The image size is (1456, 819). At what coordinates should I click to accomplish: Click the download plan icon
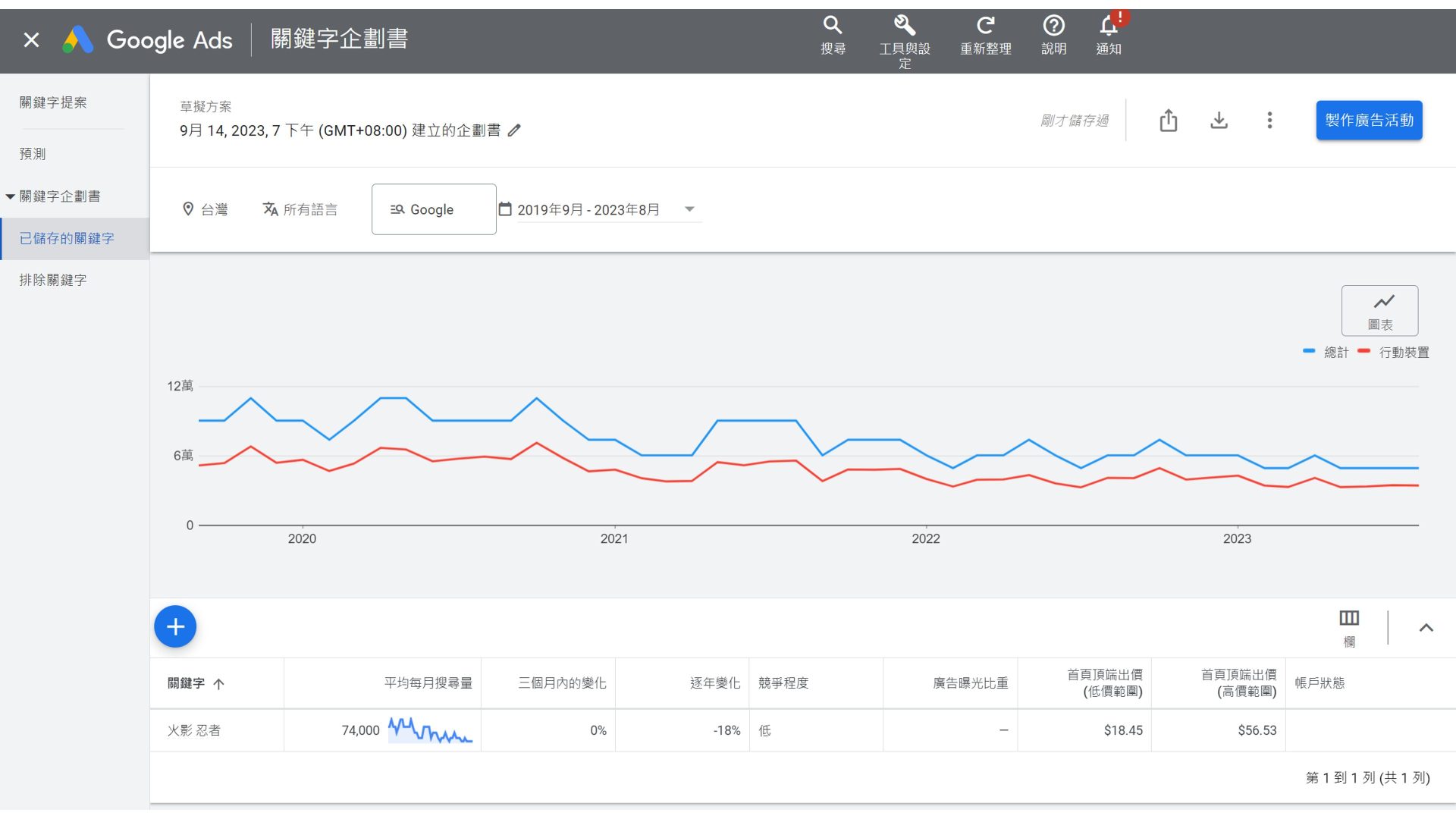[x=1219, y=121]
